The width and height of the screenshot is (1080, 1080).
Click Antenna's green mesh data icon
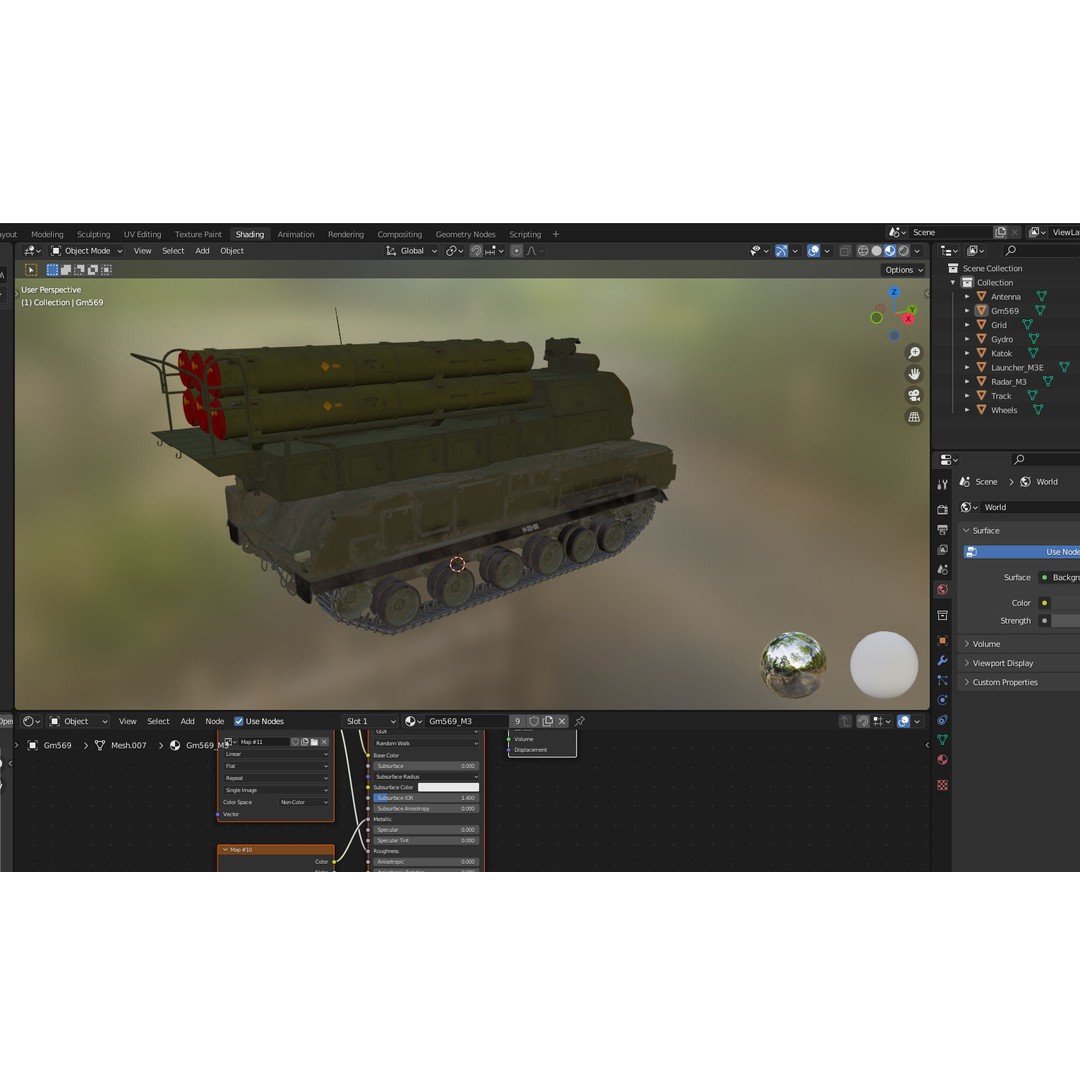pyautogui.click(x=1041, y=296)
